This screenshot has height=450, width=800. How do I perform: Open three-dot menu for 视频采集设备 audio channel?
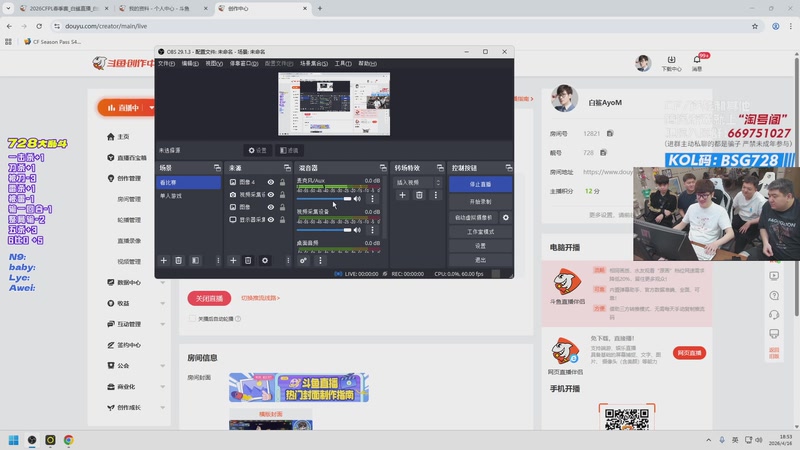coord(372,230)
